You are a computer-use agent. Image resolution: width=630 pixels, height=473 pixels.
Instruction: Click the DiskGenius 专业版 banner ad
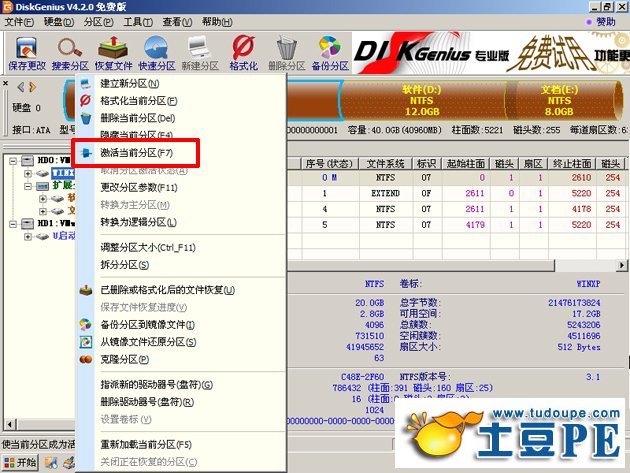click(x=491, y=53)
